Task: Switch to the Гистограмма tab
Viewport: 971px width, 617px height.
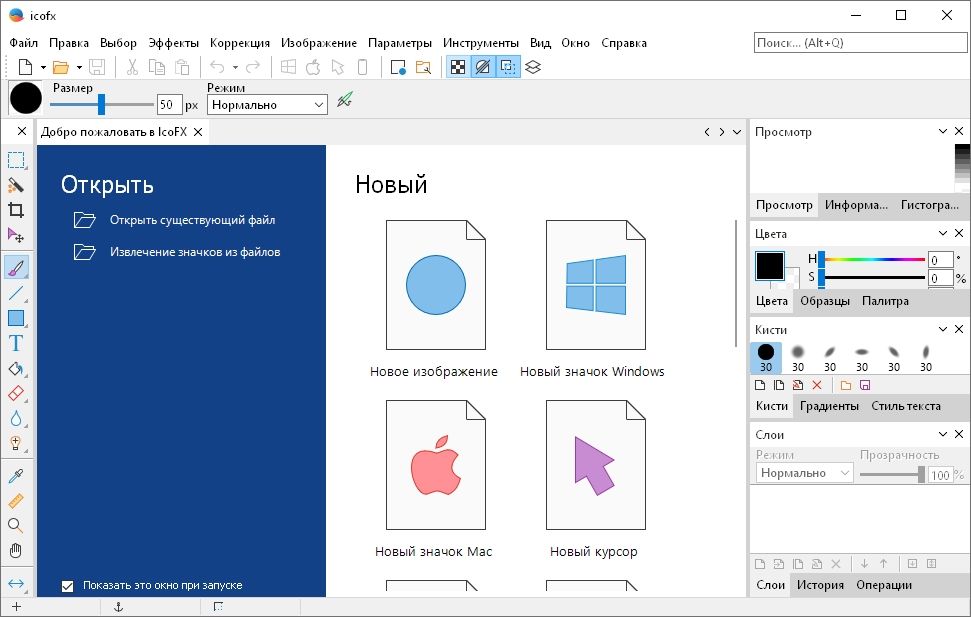Action: point(930,205)
